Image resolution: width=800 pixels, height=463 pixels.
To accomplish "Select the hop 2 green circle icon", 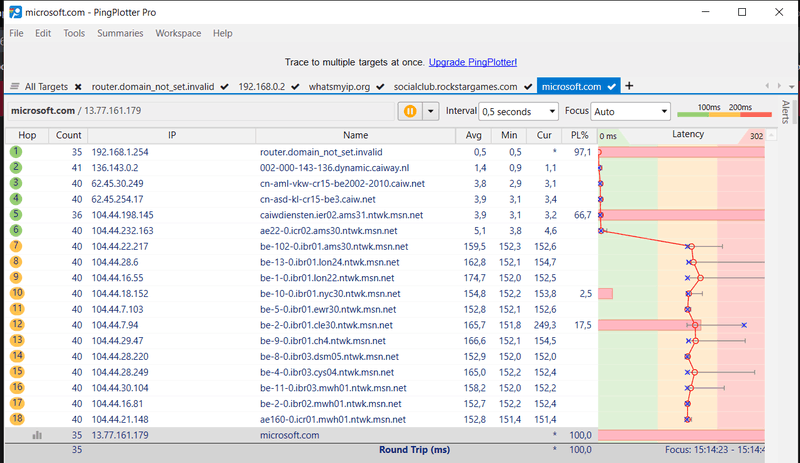I will pyautogui.click(x=16, y=167).
